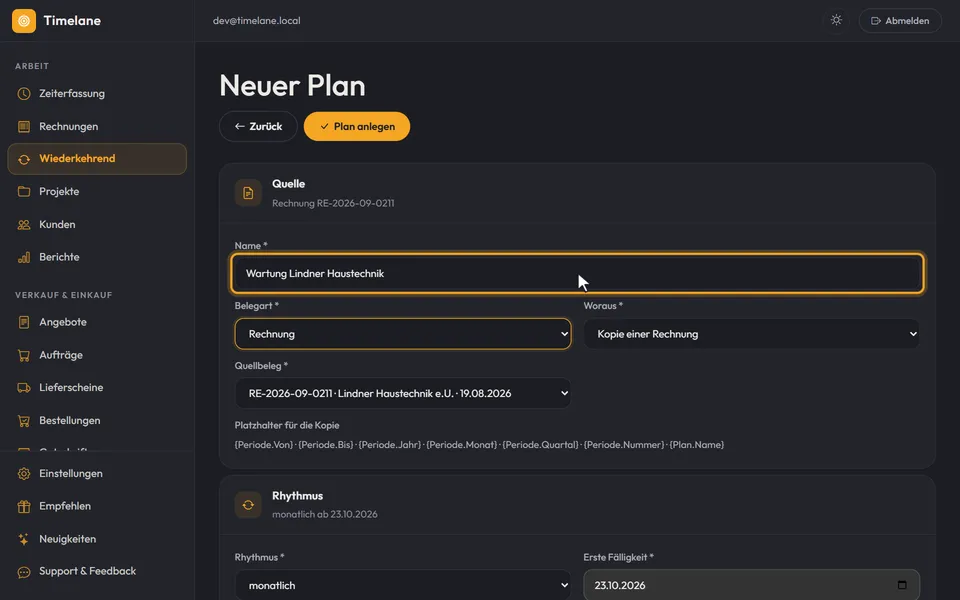Open the Projekte menu item

[97, 192]
